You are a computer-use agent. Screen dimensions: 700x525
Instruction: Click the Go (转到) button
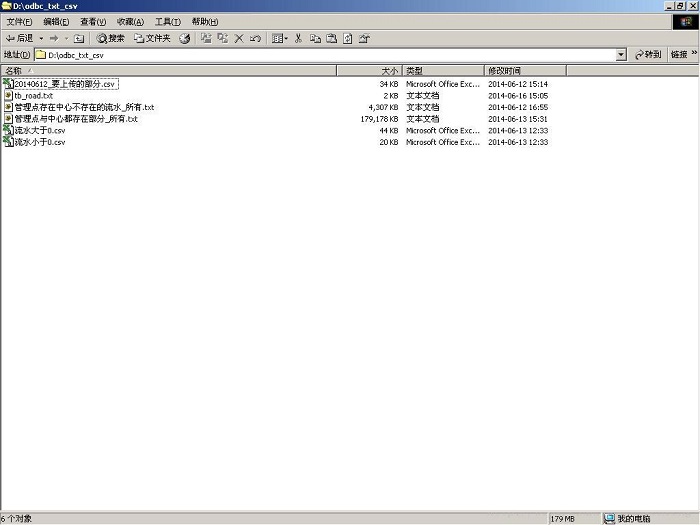click(x=647, y=55)
